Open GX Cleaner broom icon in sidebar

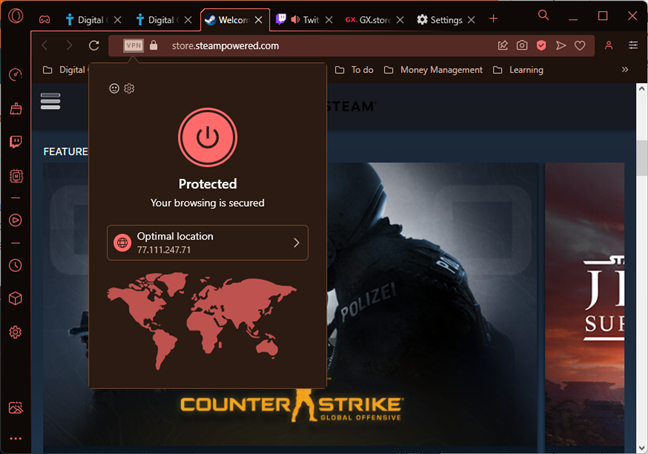coord(15,108)
